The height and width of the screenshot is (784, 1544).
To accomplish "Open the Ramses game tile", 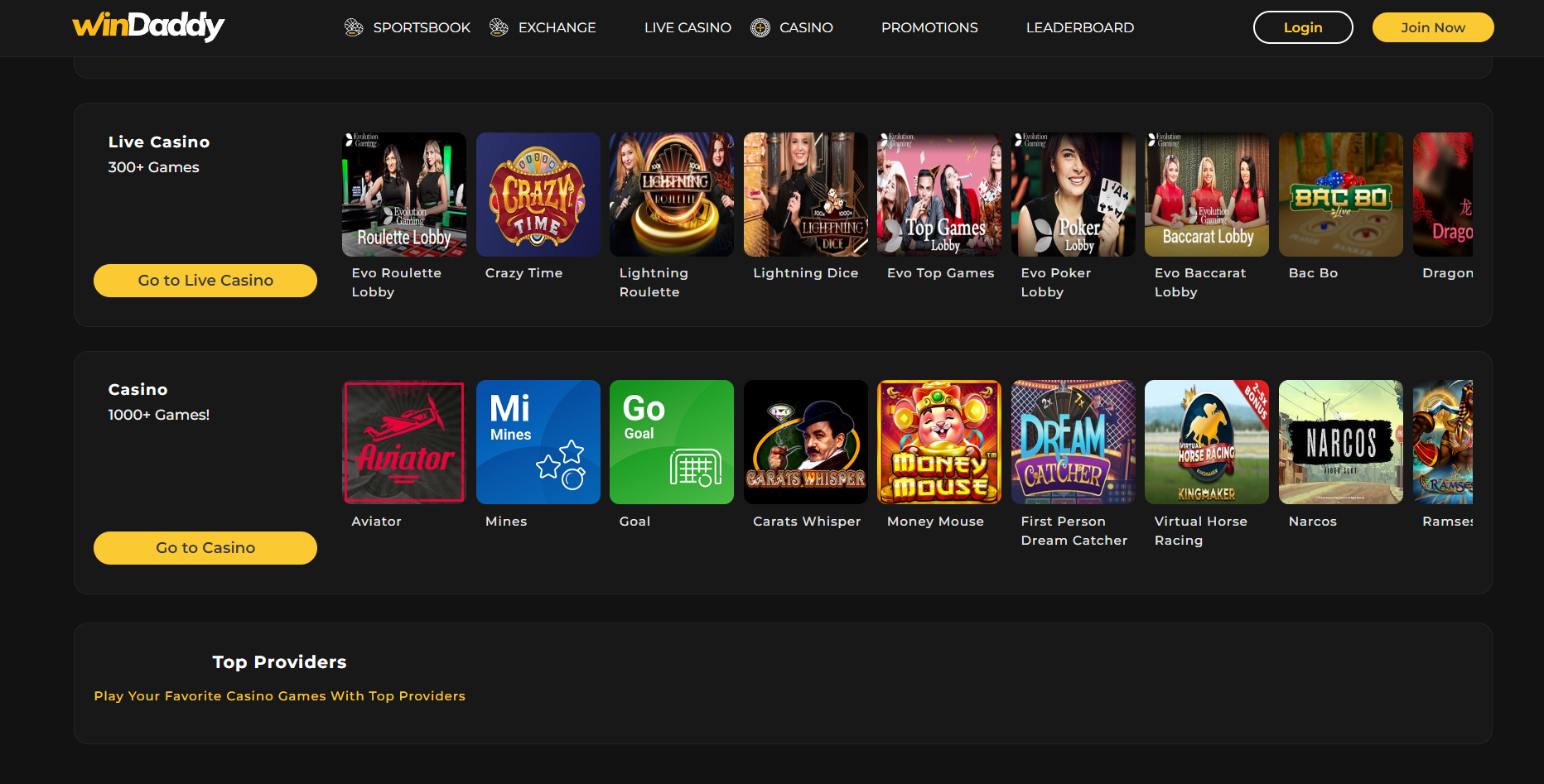I will tap(1443, 442).
